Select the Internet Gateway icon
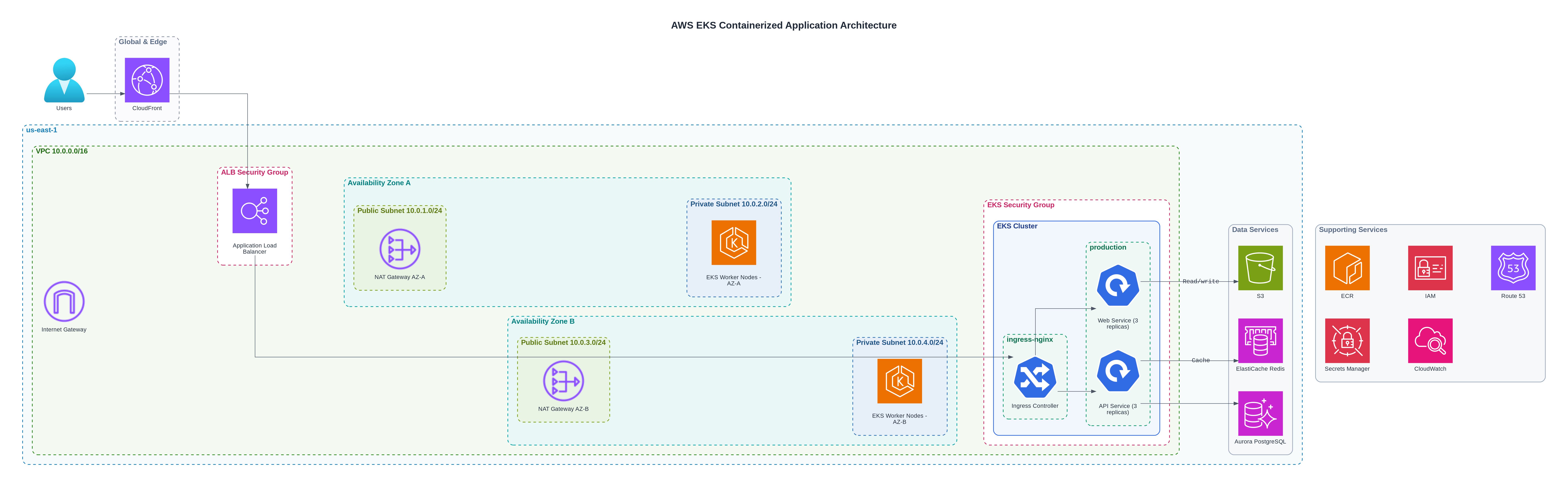 click(64, 301)
